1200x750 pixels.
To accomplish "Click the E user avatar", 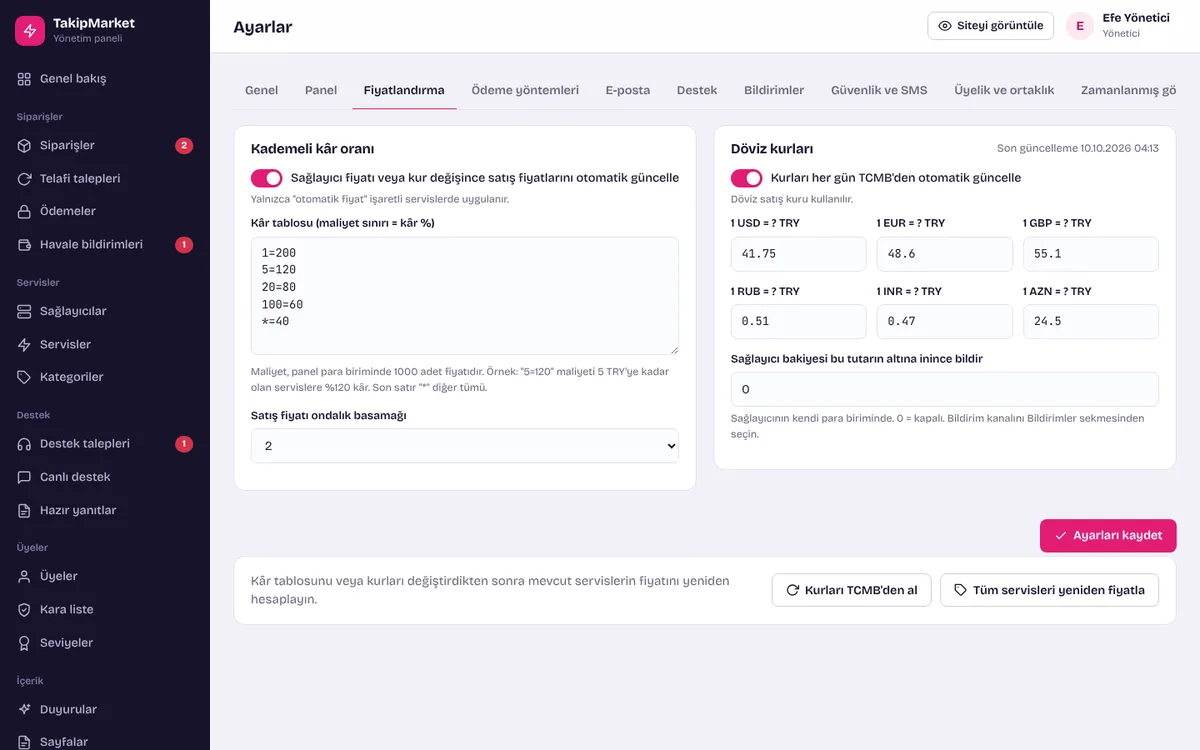I will [x=1080, y=26].
